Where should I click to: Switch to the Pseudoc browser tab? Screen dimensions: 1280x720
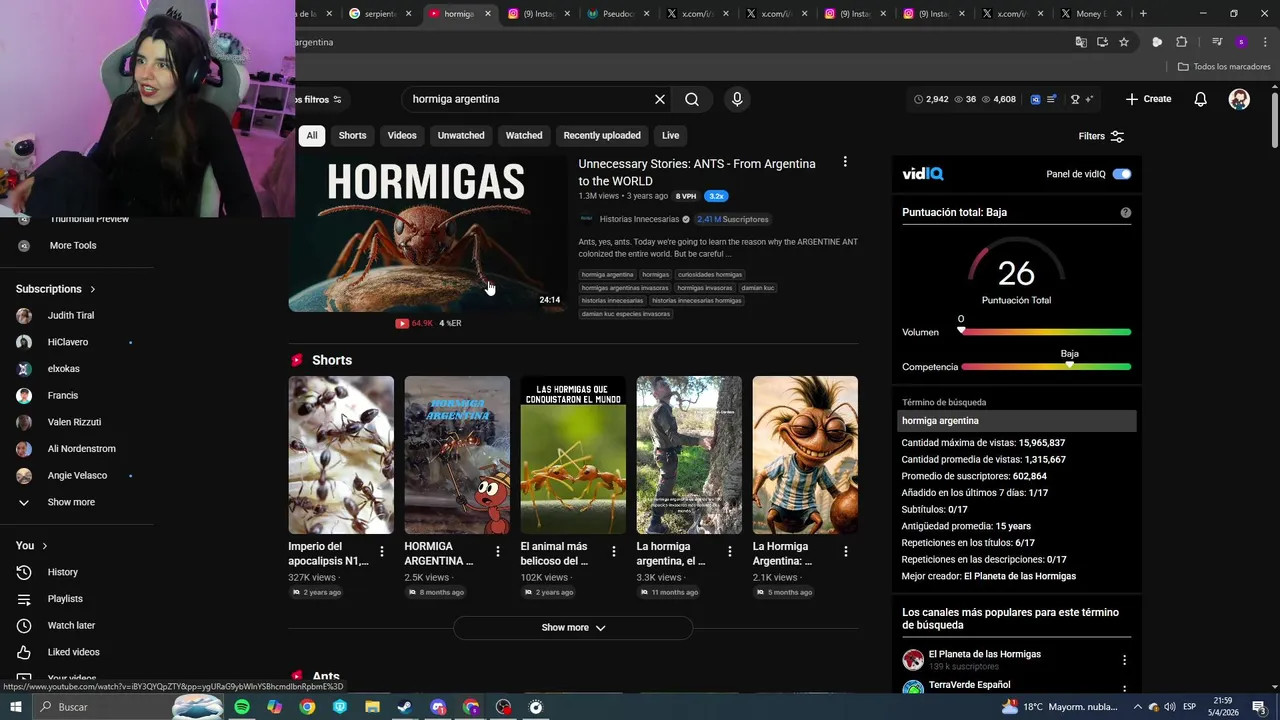[618, 14]
